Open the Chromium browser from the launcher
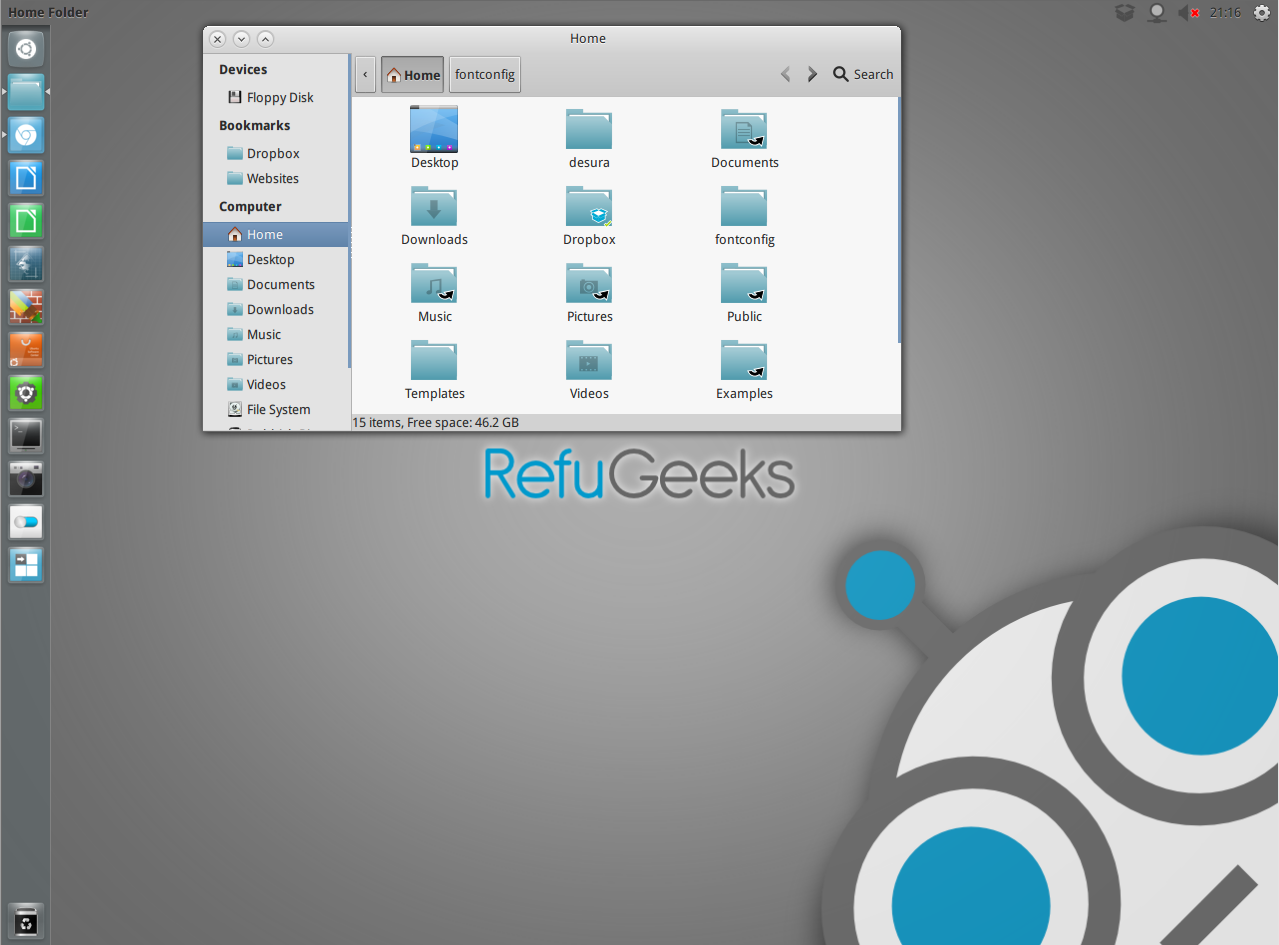 pos(26,135)
